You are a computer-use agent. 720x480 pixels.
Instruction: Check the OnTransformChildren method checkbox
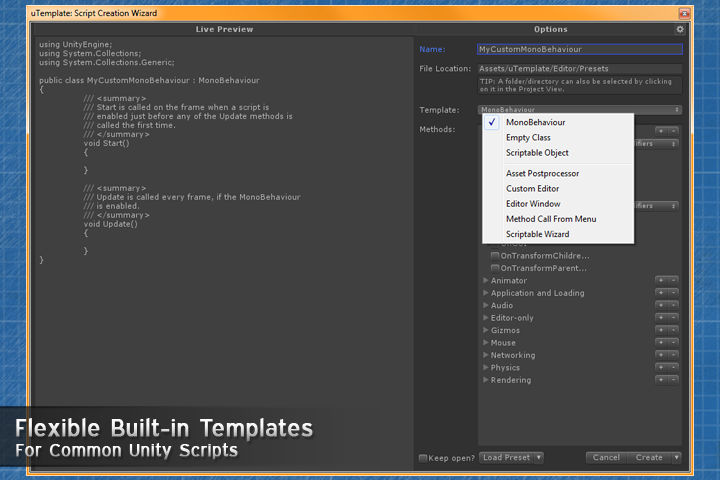495,256
